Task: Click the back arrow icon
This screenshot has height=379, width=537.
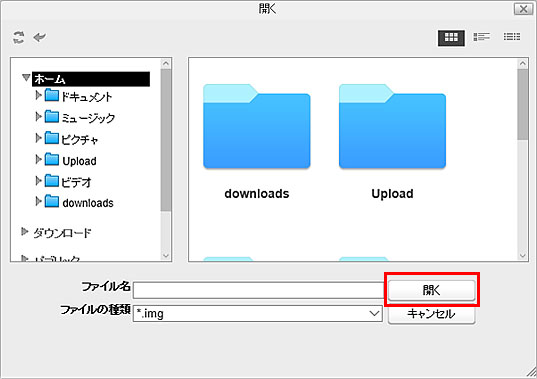Action: click(40, 37)
